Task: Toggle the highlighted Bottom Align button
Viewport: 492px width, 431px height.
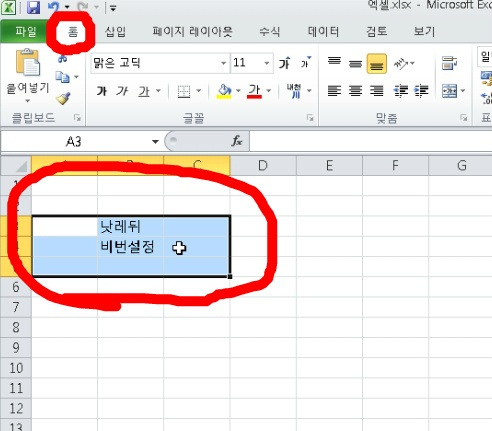Action: (377, 63)
